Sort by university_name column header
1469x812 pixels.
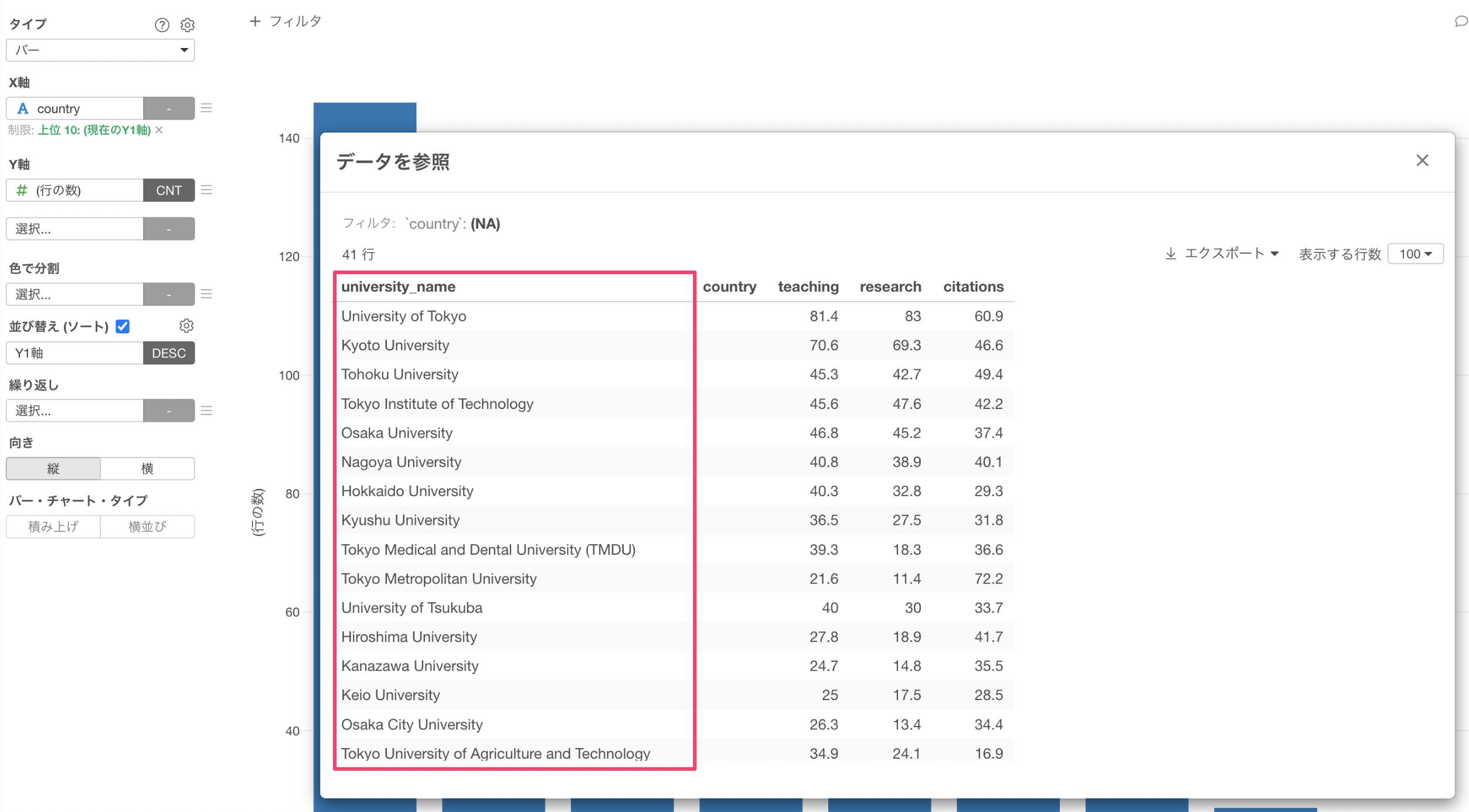[398, 286]
